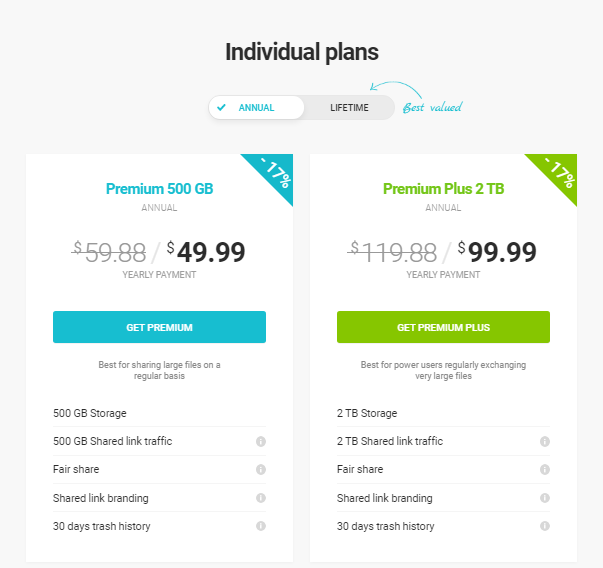Click Premium plan Shared link branding info icon
The width and height of the screenshot is (603, 568).
(x=261, y=497)
